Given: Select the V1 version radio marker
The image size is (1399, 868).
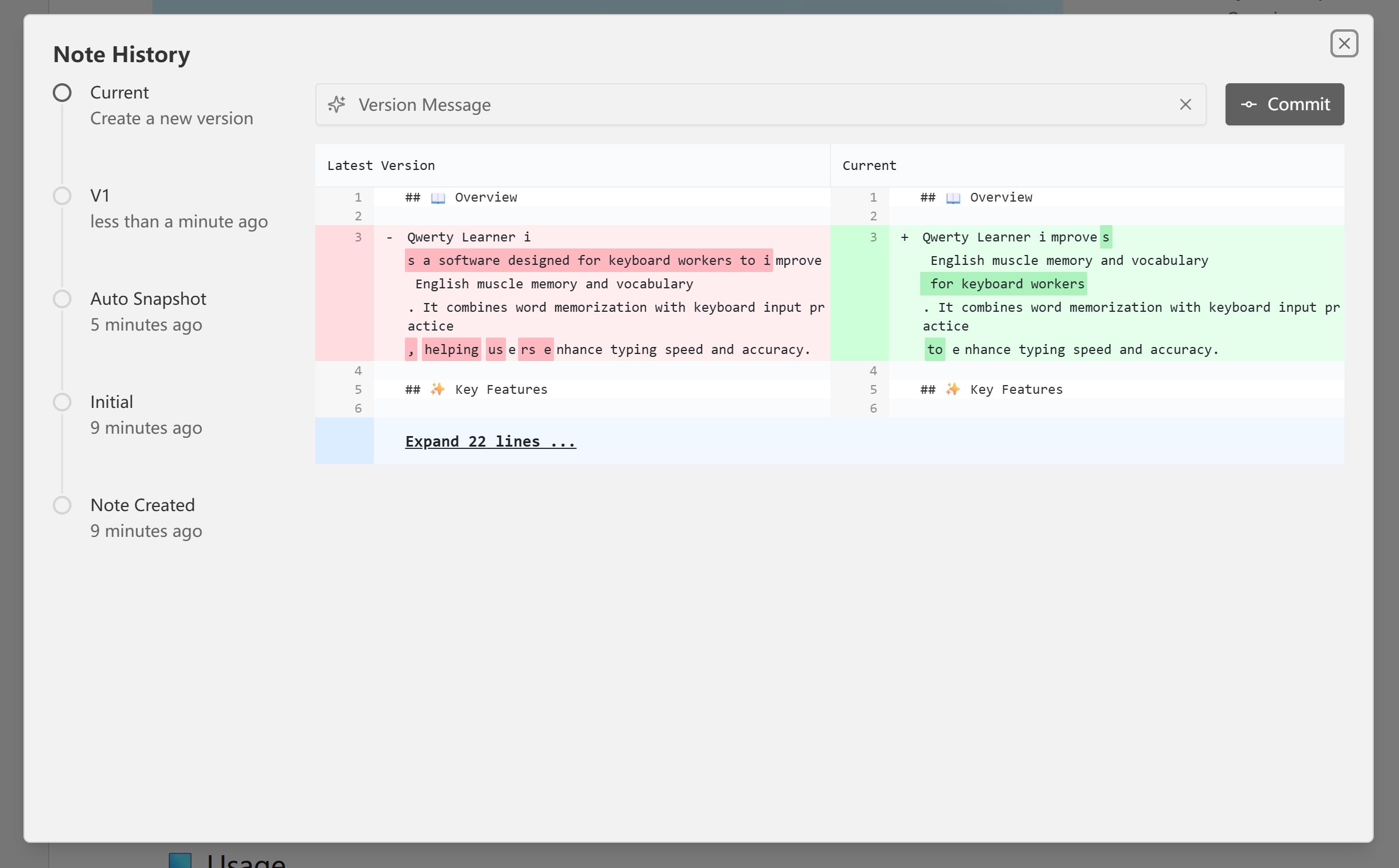Looking at the screenshot, I should (x=62, y=196).
